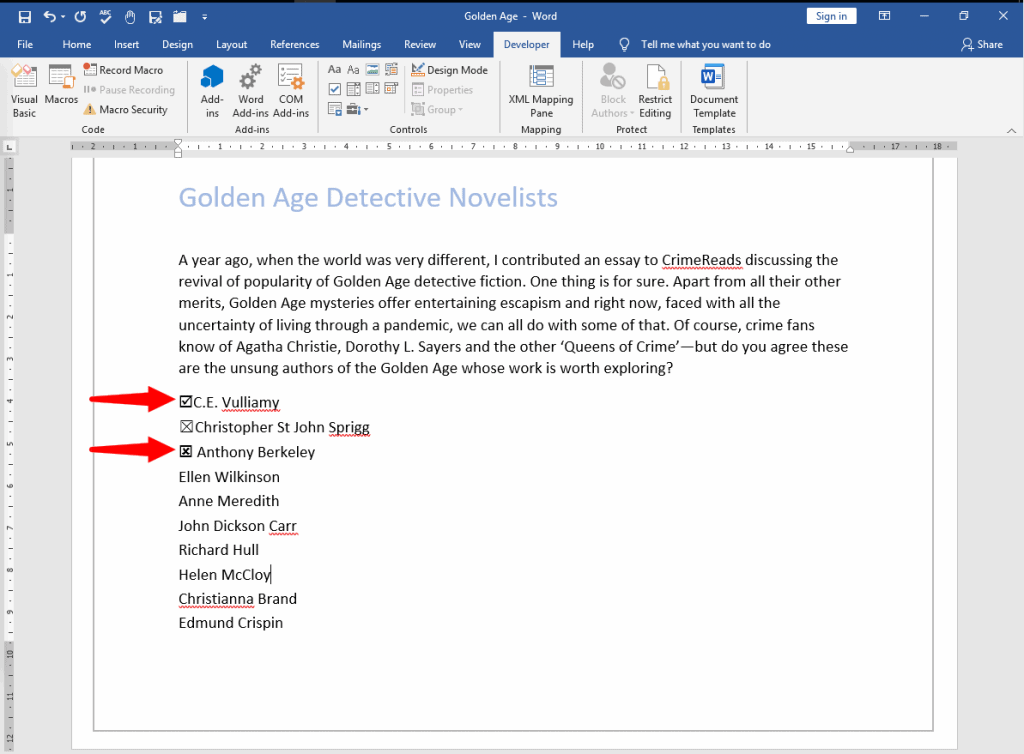Switch to the Home tab
The height and width of the screenshot is (754, 1024).
(x=76, y=44)
